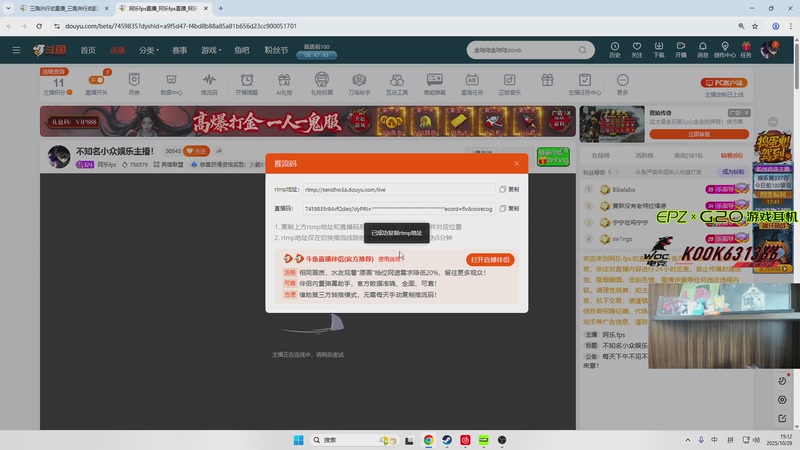
Task: Open the user avatar in the header
Action: pos(769,49)
